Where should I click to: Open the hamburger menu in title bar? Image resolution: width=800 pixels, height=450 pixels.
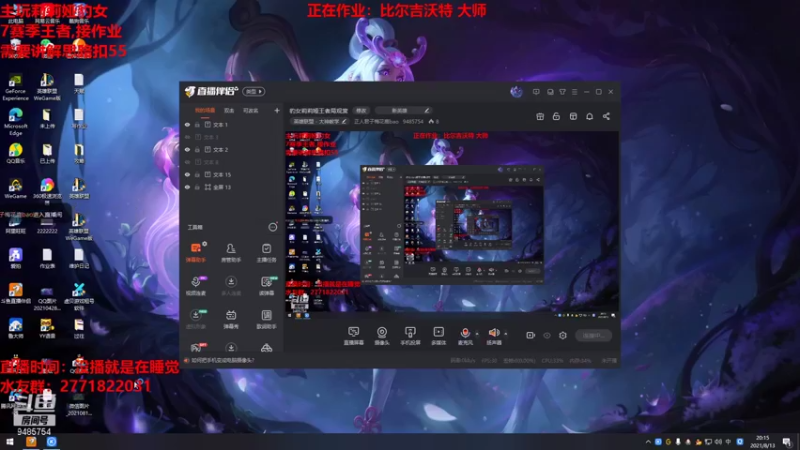[x=574, y=92]
